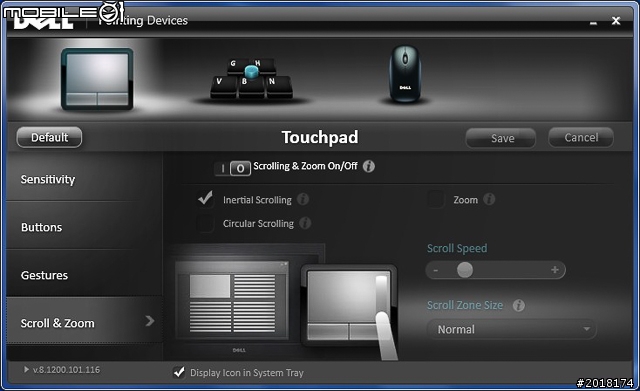Click the Cancel button
This screenshot has width=640, height=391.
581,138
